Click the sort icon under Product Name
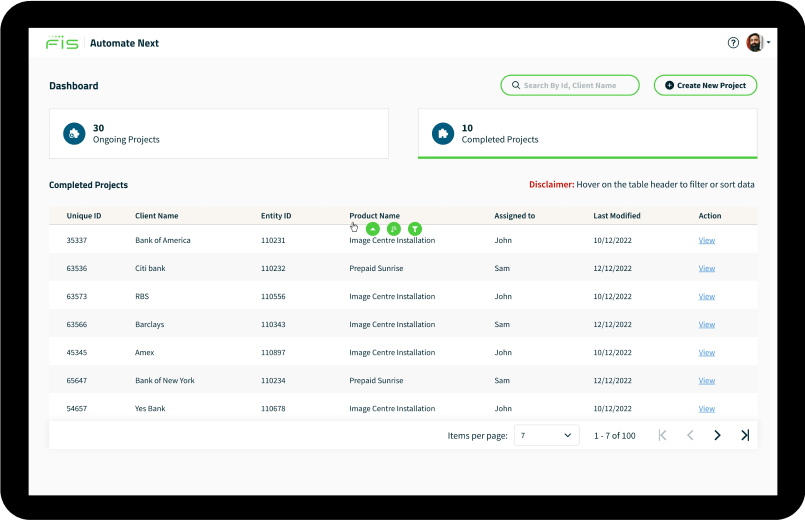This screenshot has height=520, width=805. (394, 229)
